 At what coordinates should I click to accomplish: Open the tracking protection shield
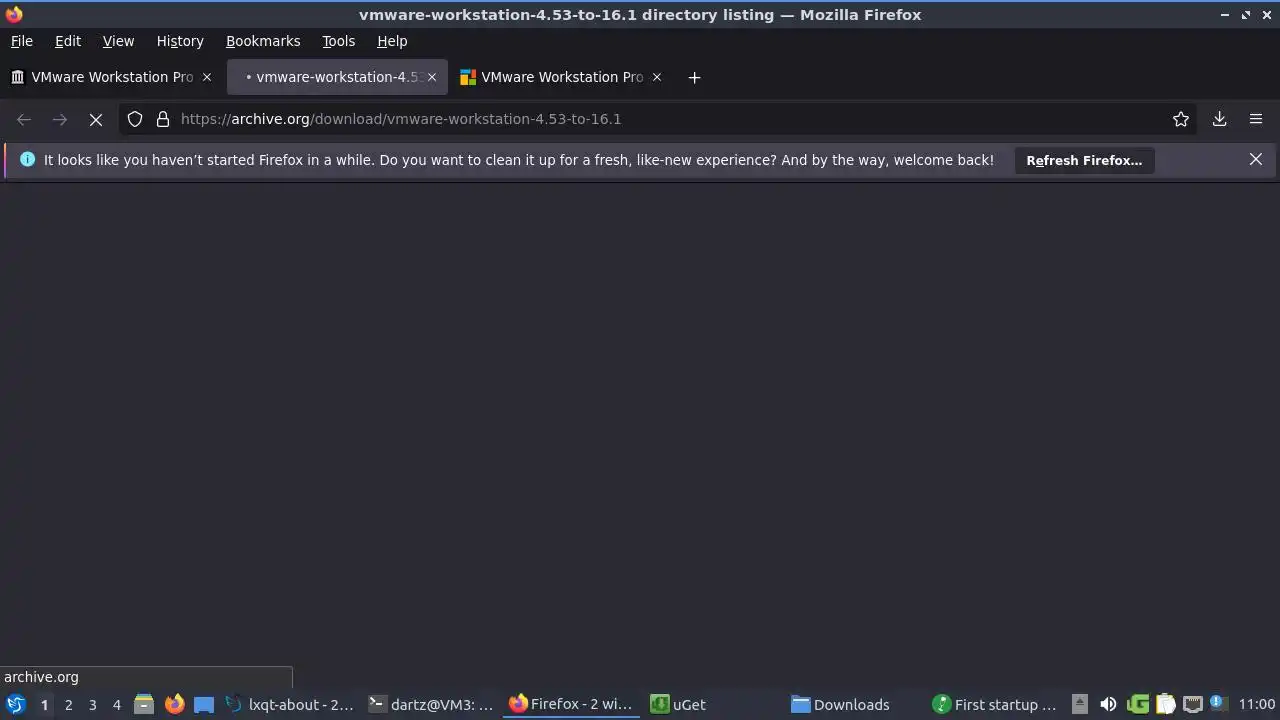click(135, 119)
